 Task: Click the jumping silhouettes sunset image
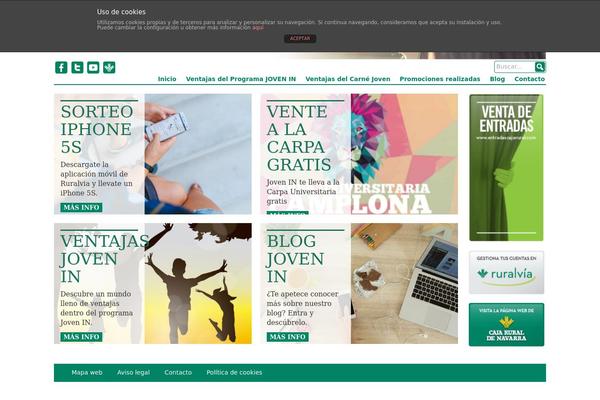(x=198, y=283)
